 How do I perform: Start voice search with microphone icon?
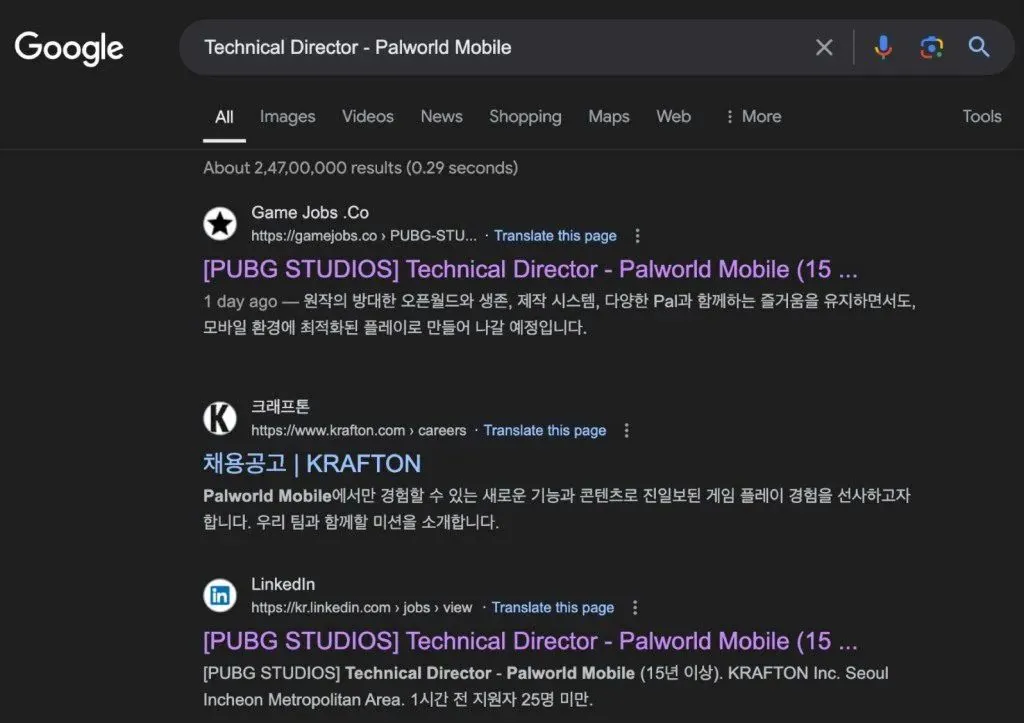[x=883, y=47]
